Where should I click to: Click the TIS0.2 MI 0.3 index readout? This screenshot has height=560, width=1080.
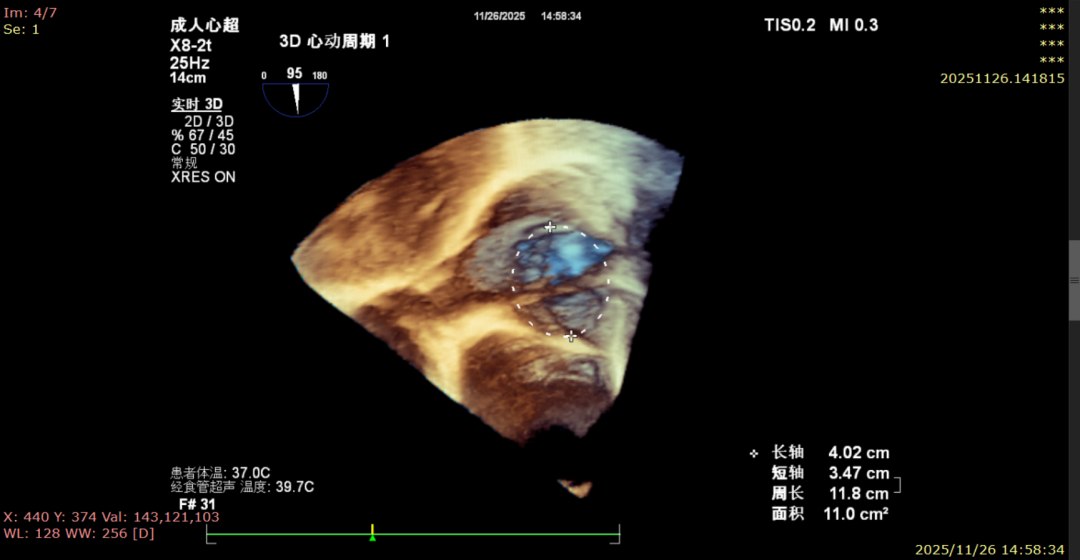click(x=821, y=25)
